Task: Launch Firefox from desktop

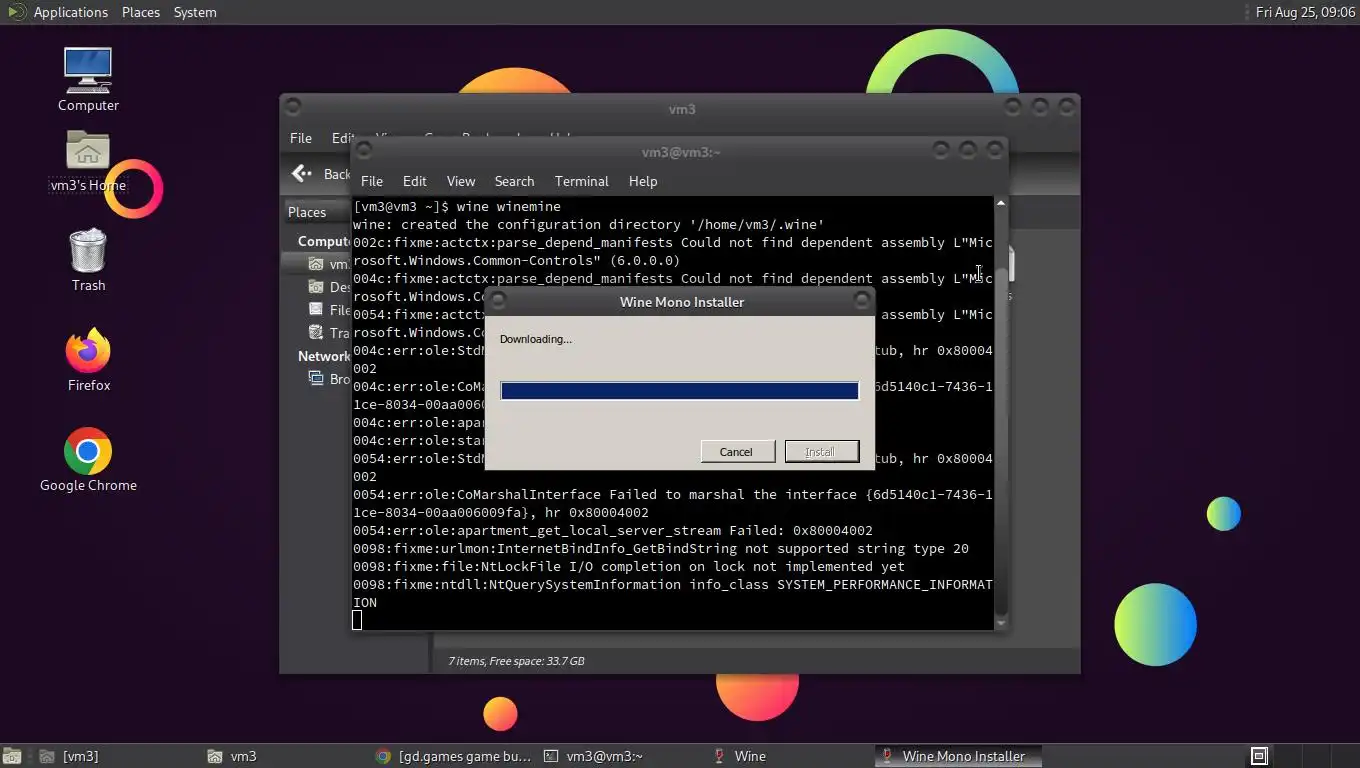Action: 88,359
